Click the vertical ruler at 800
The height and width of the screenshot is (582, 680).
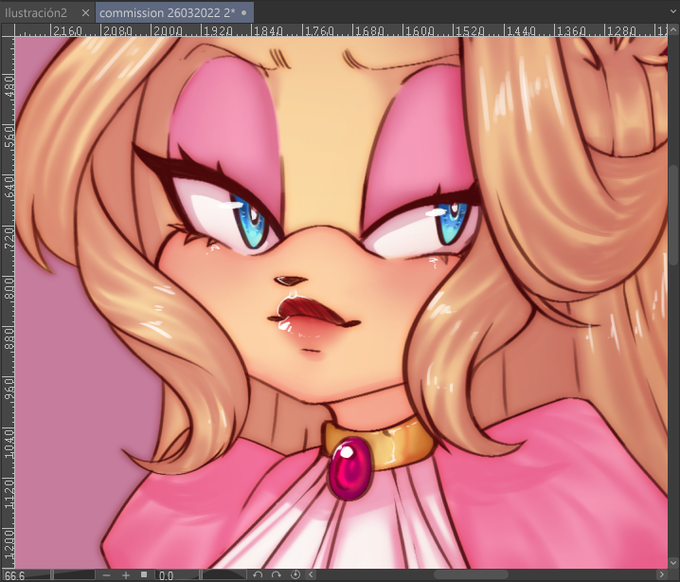8,289
